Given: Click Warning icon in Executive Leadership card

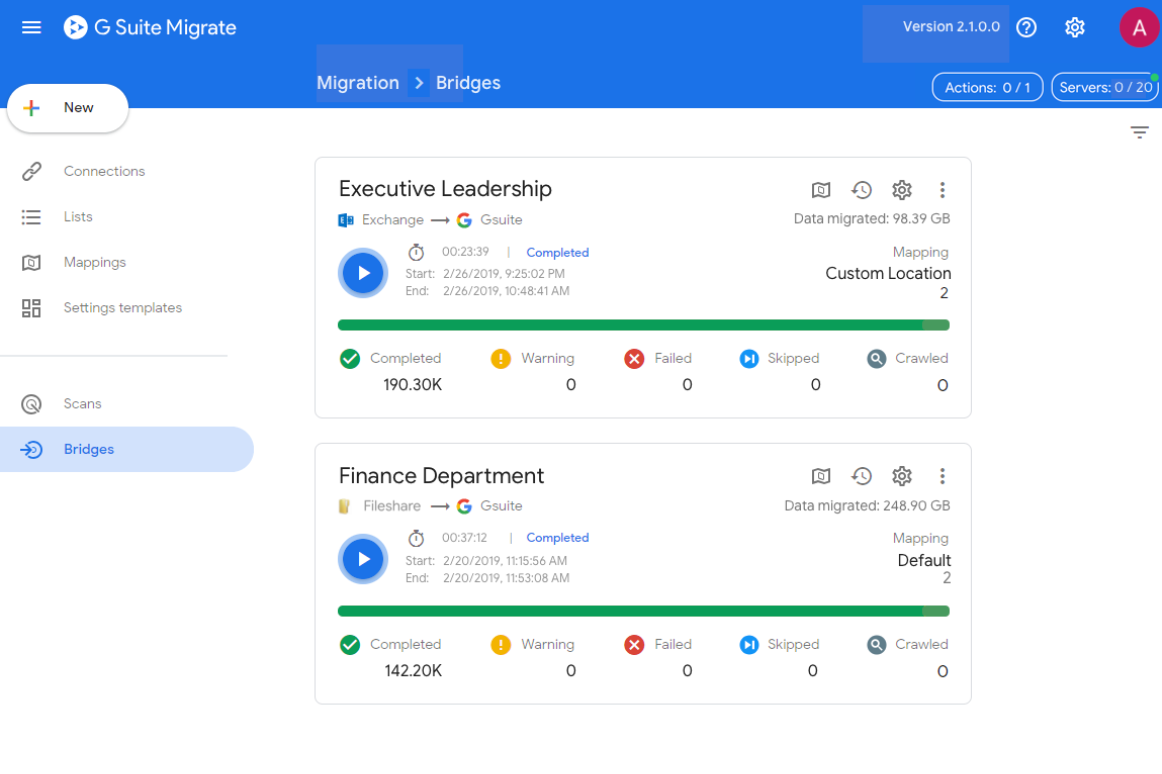Looking at the screenshot, I should coord(501,359).
